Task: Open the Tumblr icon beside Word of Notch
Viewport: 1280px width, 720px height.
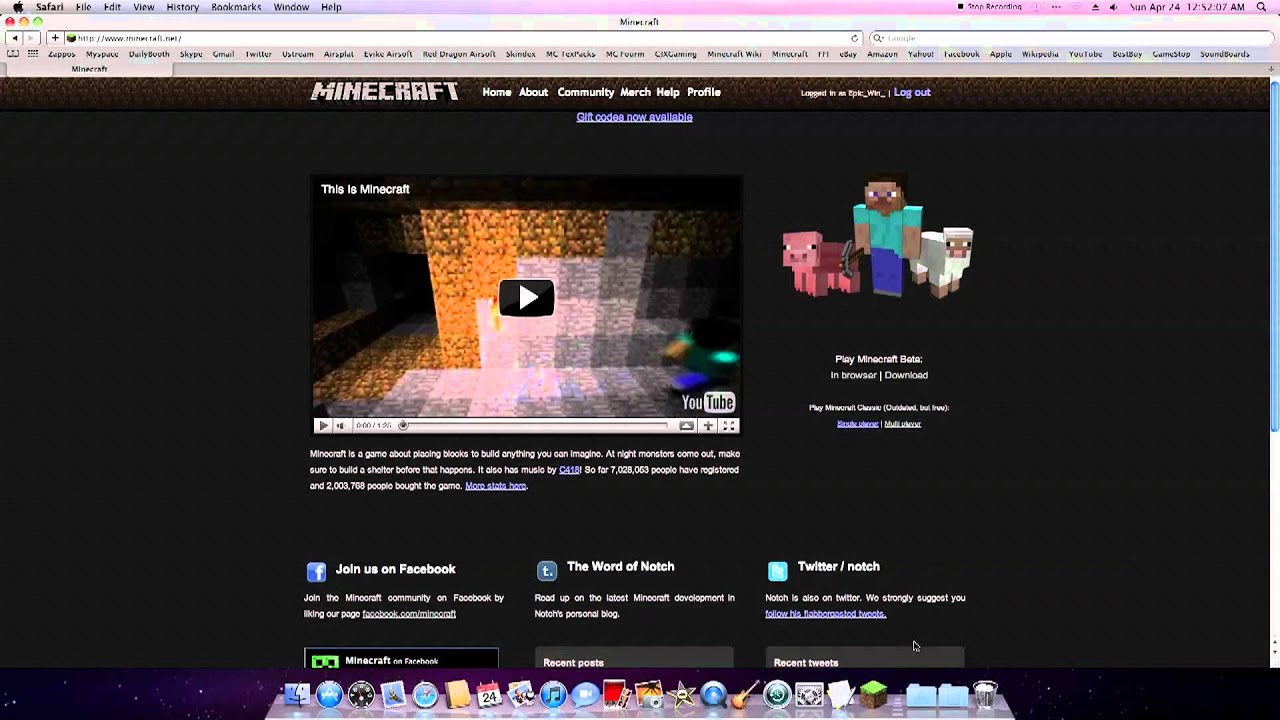Action: [x=546, y=570]
